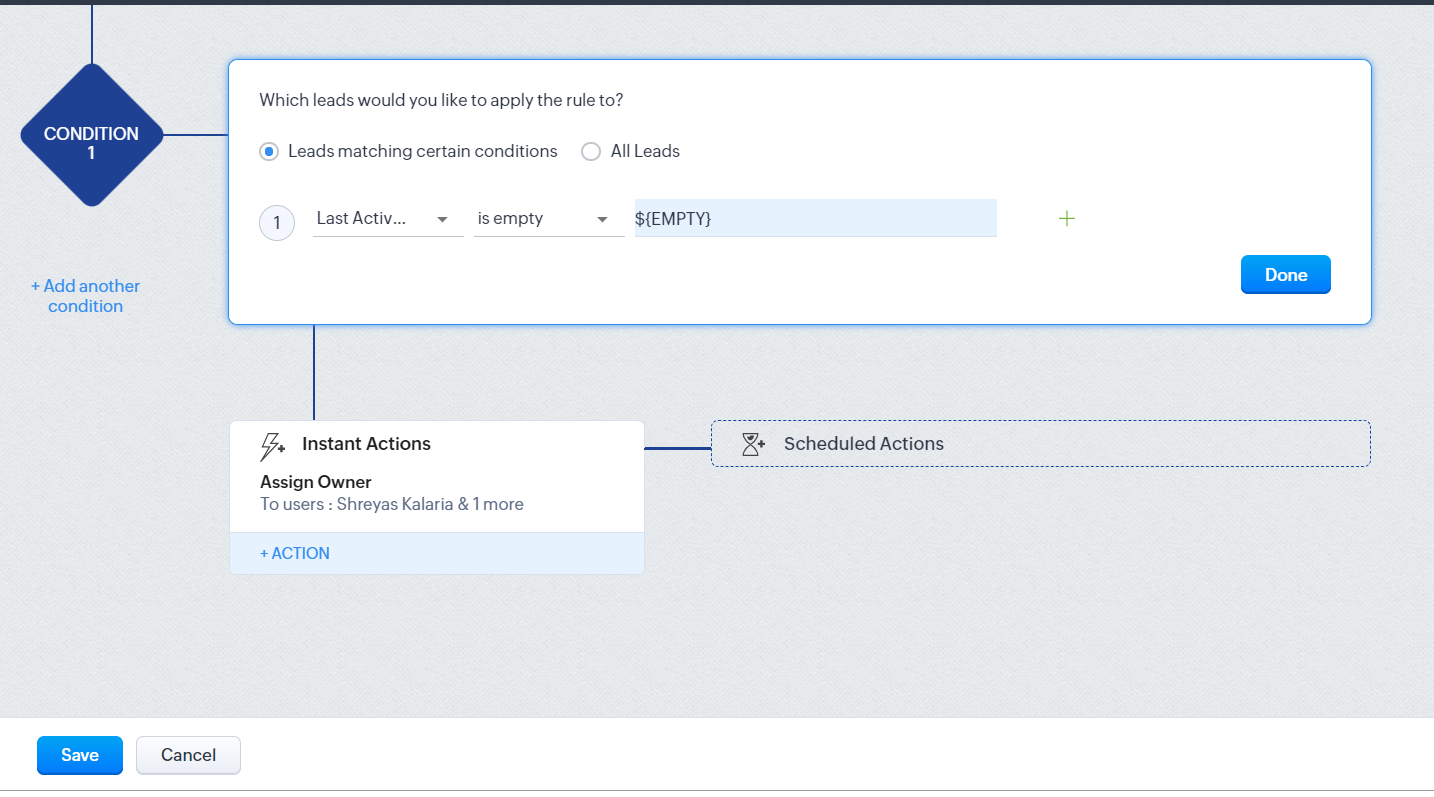Click + ACTION under Instant Actions
1434x797 pixels.
(295, 553)
